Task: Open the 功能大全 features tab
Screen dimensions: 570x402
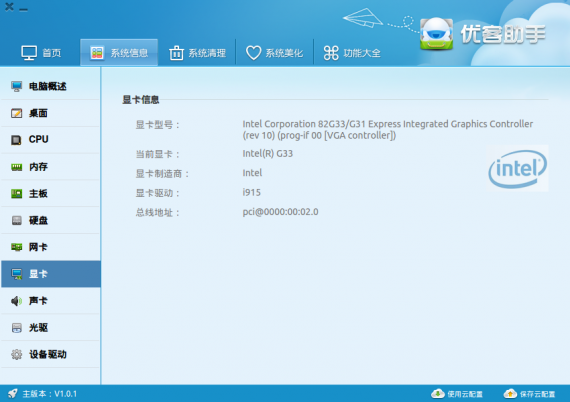Action: coord(352,53)
